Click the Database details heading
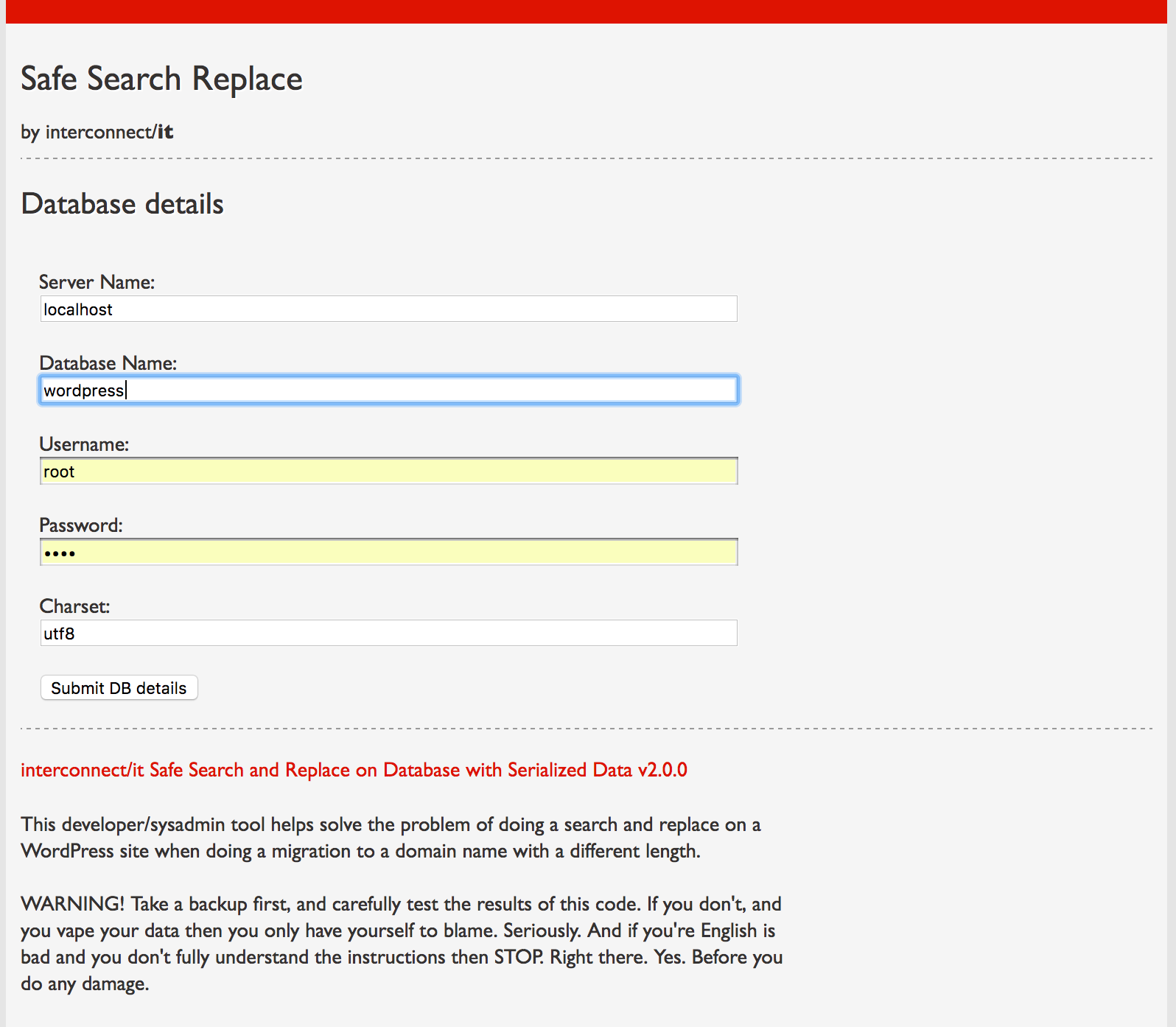This screenshot has height=1027, width=1176. [122, 204]
